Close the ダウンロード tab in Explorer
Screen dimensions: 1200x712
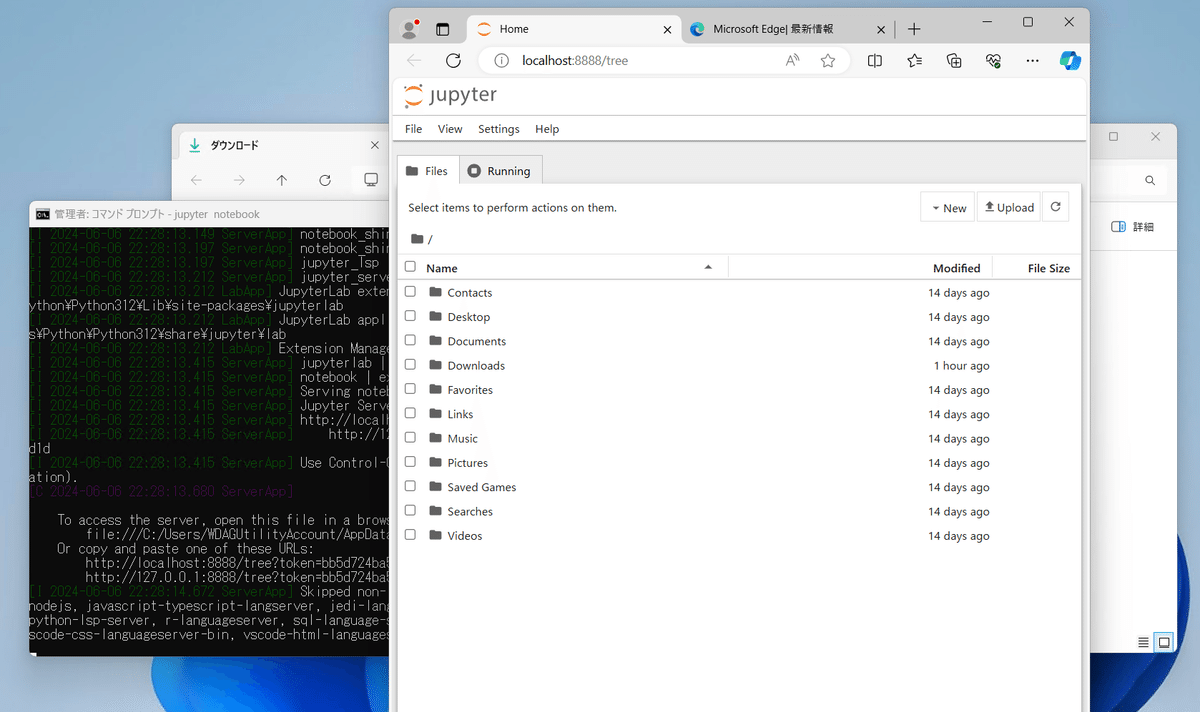coord(375,145)
